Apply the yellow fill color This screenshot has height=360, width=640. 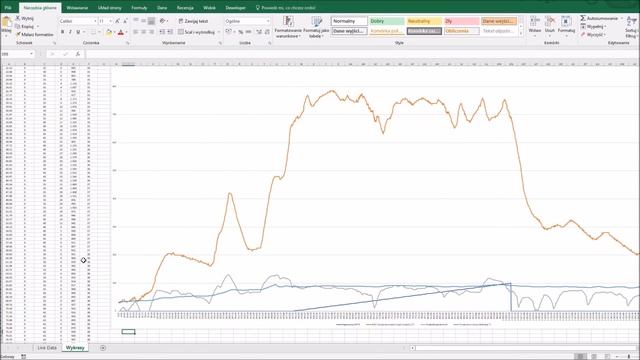(109, 32)
